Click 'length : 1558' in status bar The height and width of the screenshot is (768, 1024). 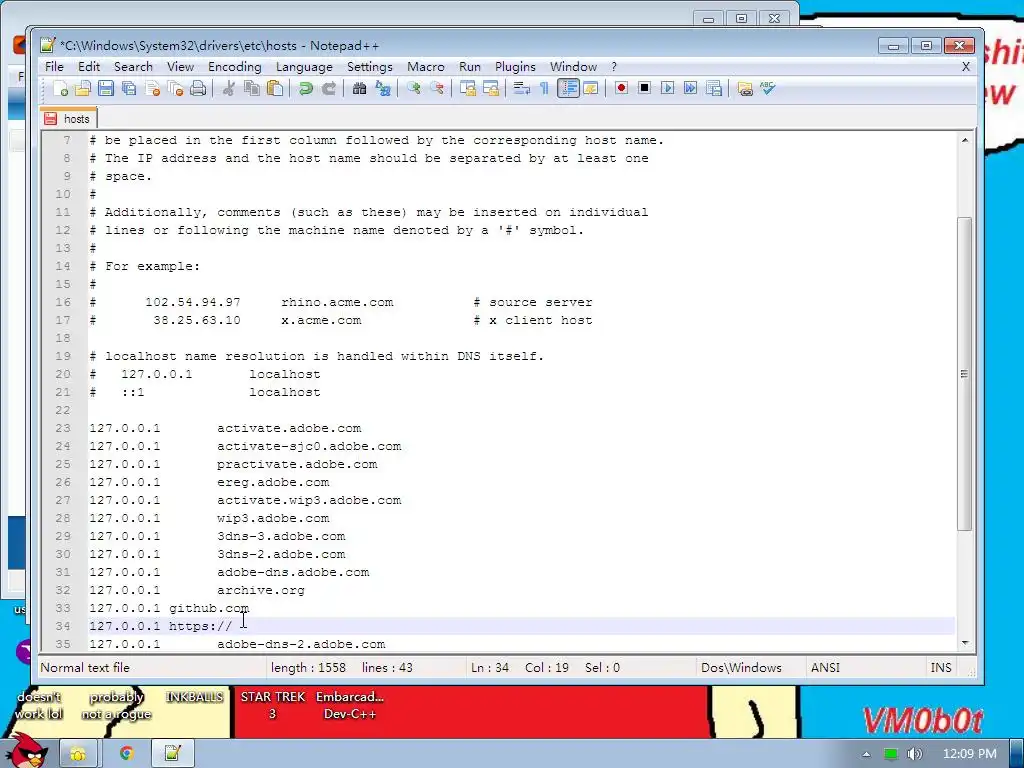(308, 667)
